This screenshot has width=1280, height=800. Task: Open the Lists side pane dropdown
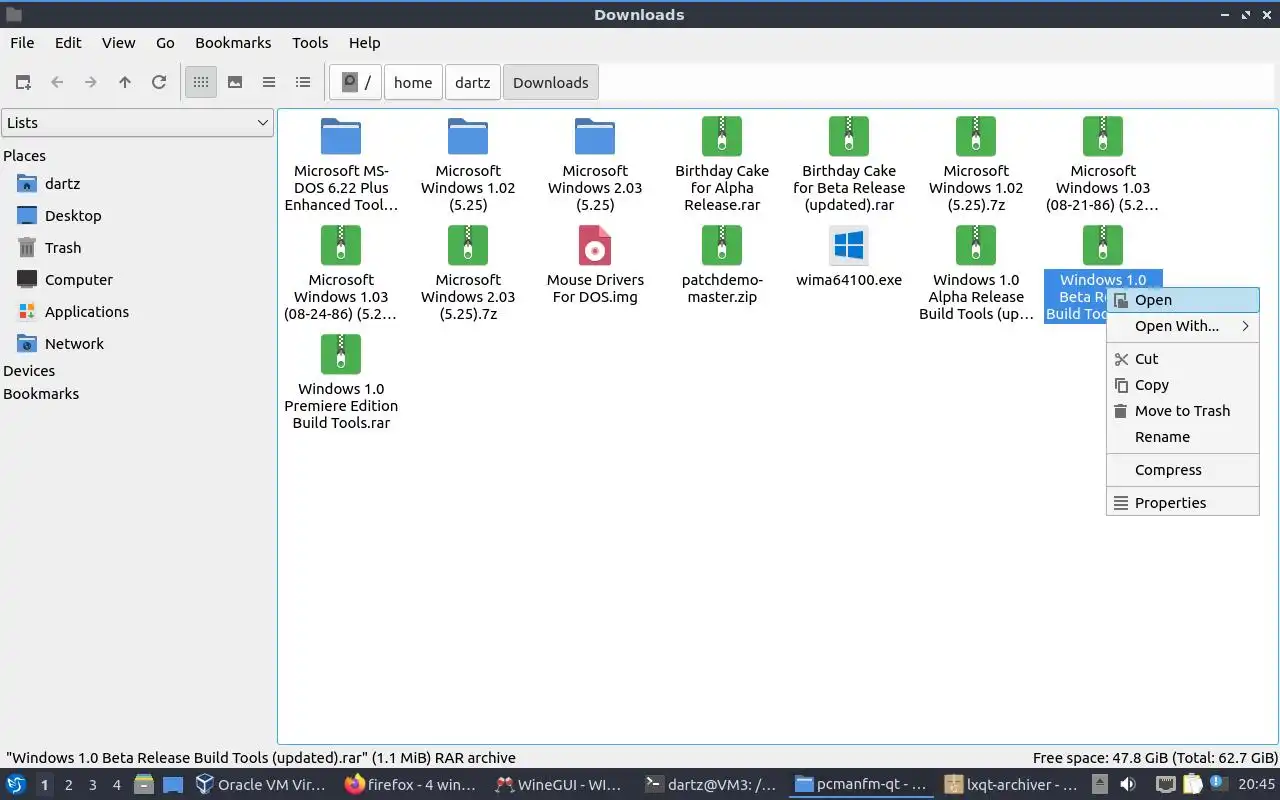tap(137, 122)
